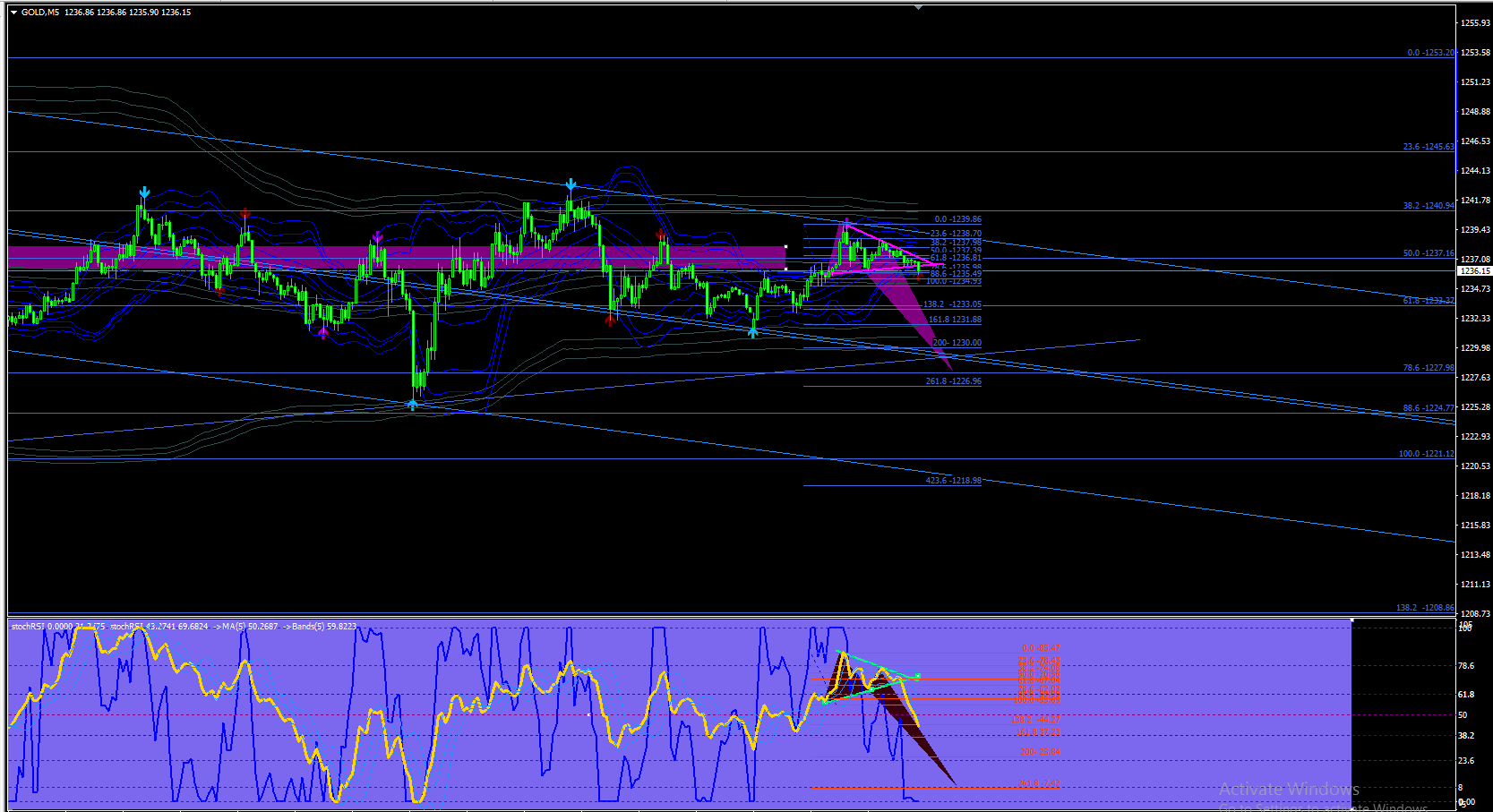Image resolution: width=1493 pixels, height=812 pixels.
Task: Select the current price tag 1236.15
Action: (1475, 271)
